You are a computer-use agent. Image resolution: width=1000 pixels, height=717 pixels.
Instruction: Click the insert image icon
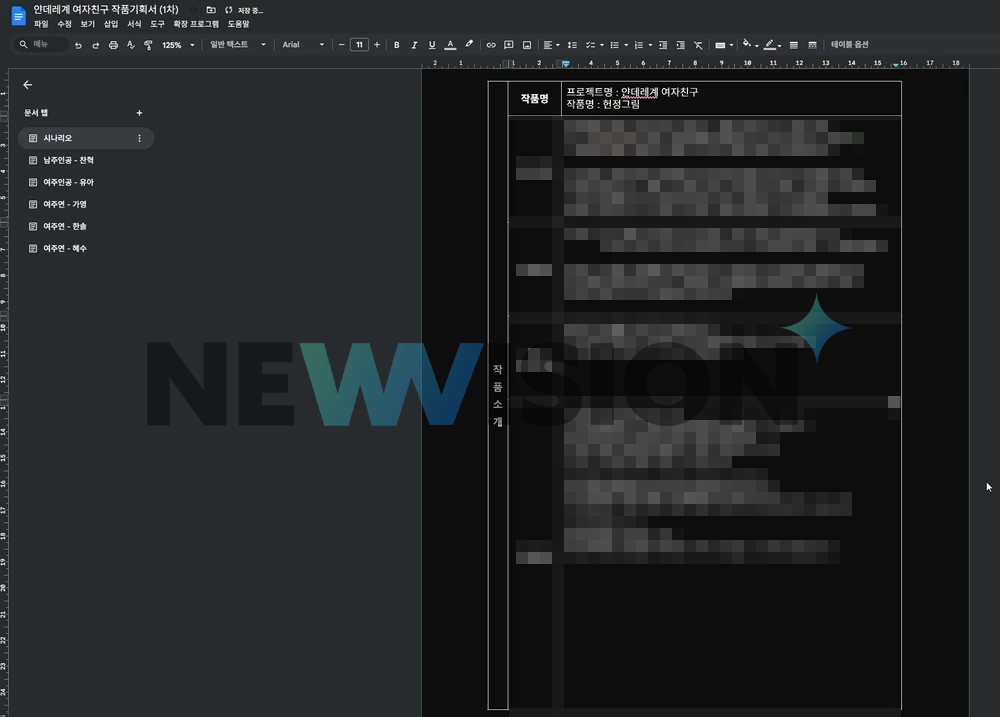(x=527, y=45)
